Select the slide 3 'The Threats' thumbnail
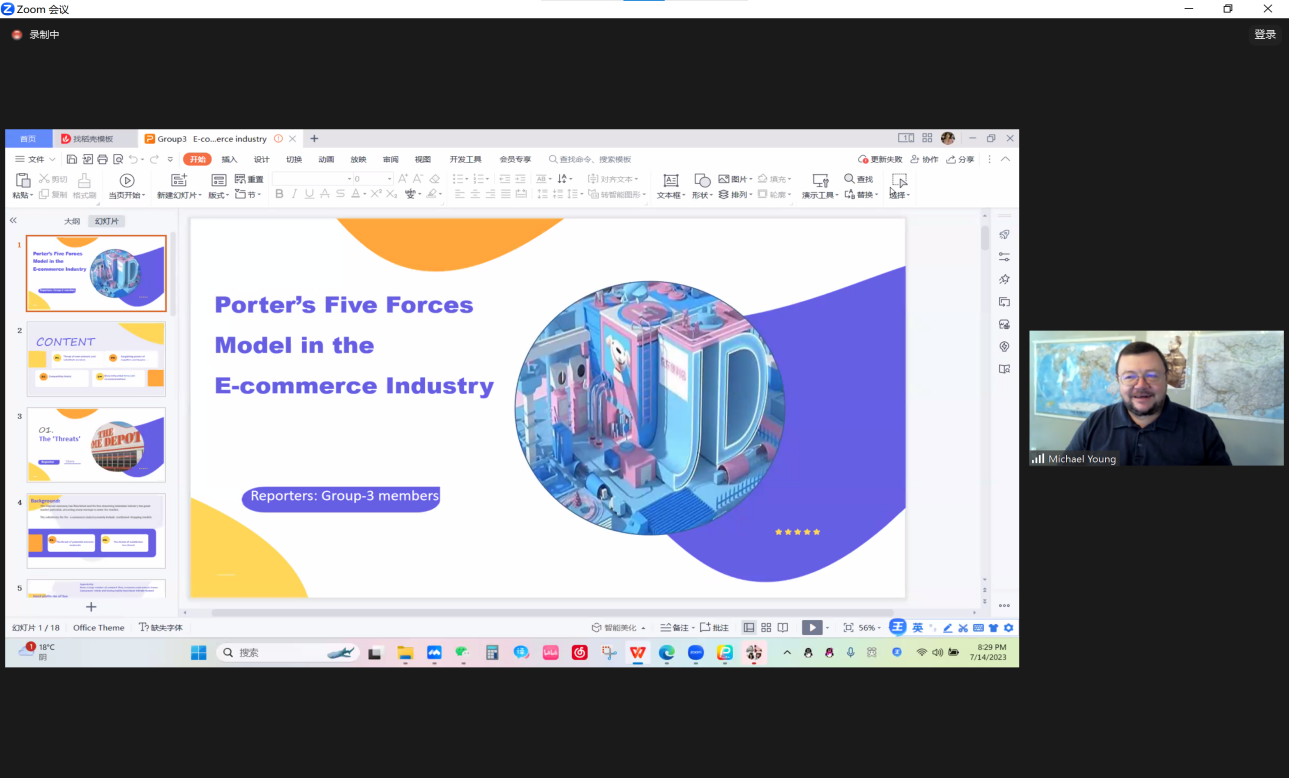1289x778 pixels. [x=96, y=444]
